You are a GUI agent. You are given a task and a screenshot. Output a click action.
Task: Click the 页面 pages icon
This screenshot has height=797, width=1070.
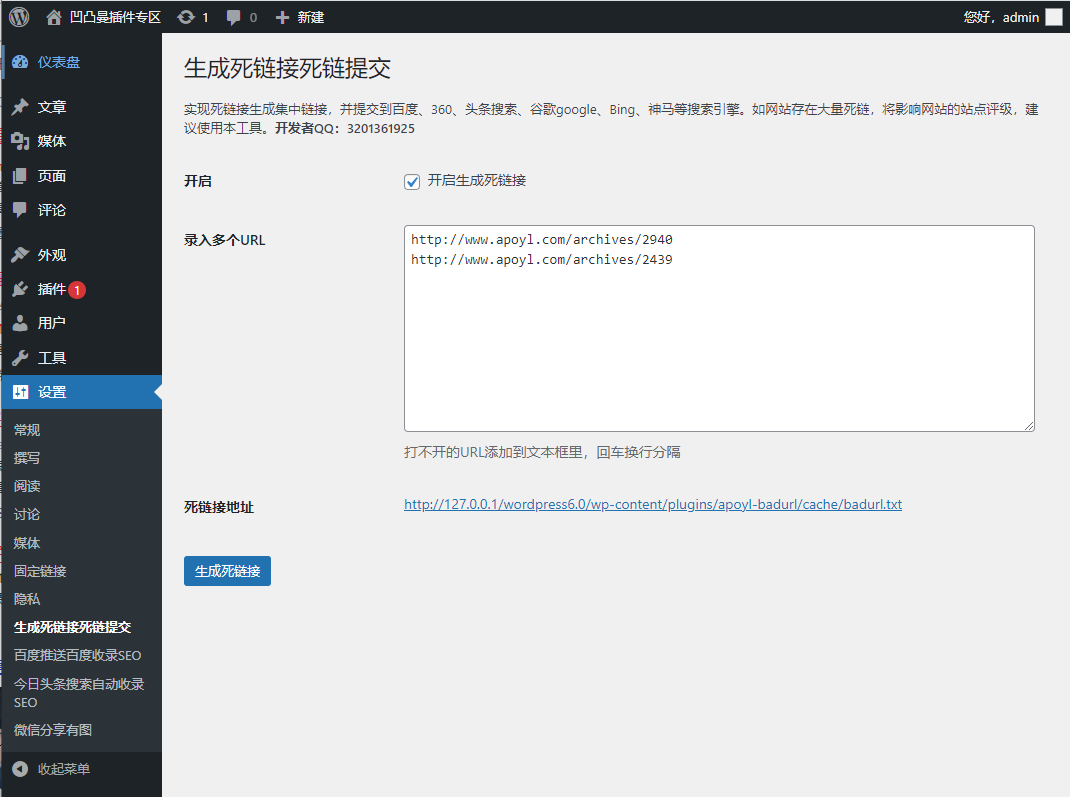click(x=20, y=176)
